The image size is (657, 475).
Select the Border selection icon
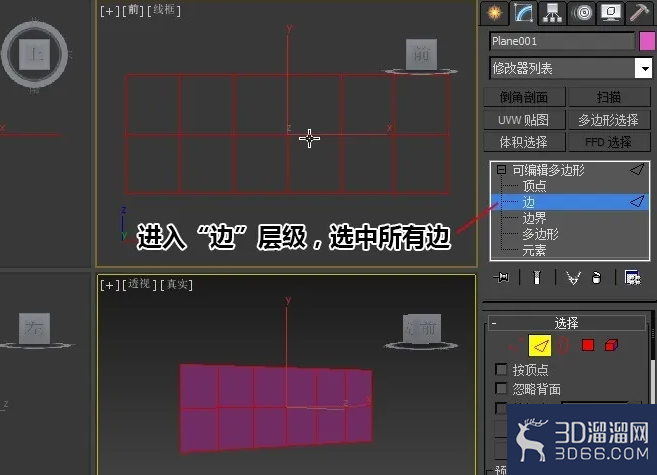point(564,346)
